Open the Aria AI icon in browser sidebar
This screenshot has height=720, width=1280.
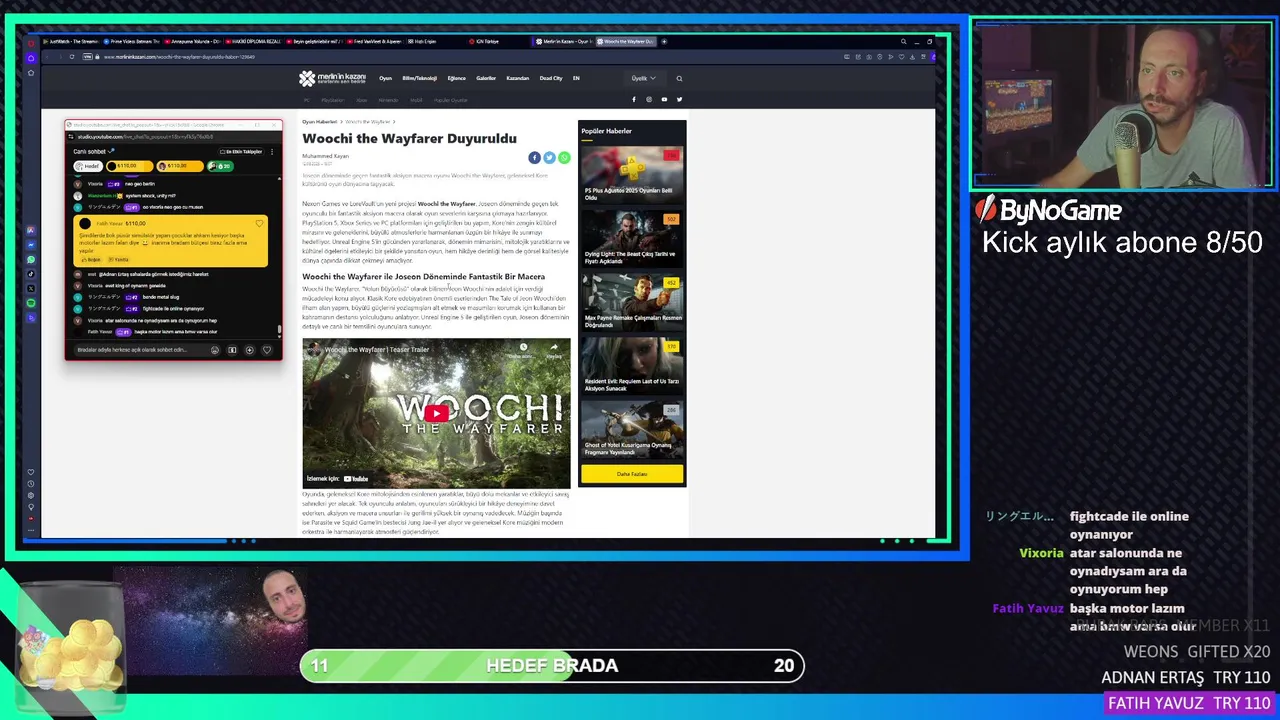(31, 230)
